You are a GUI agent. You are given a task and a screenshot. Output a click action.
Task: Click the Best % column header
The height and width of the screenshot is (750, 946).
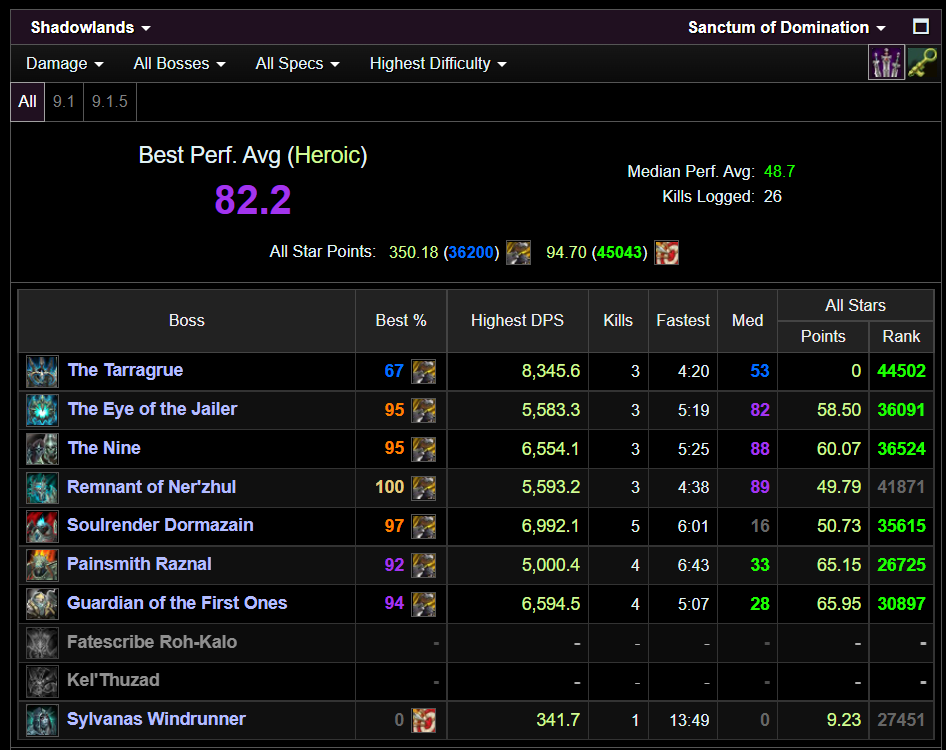coord(401,320)
